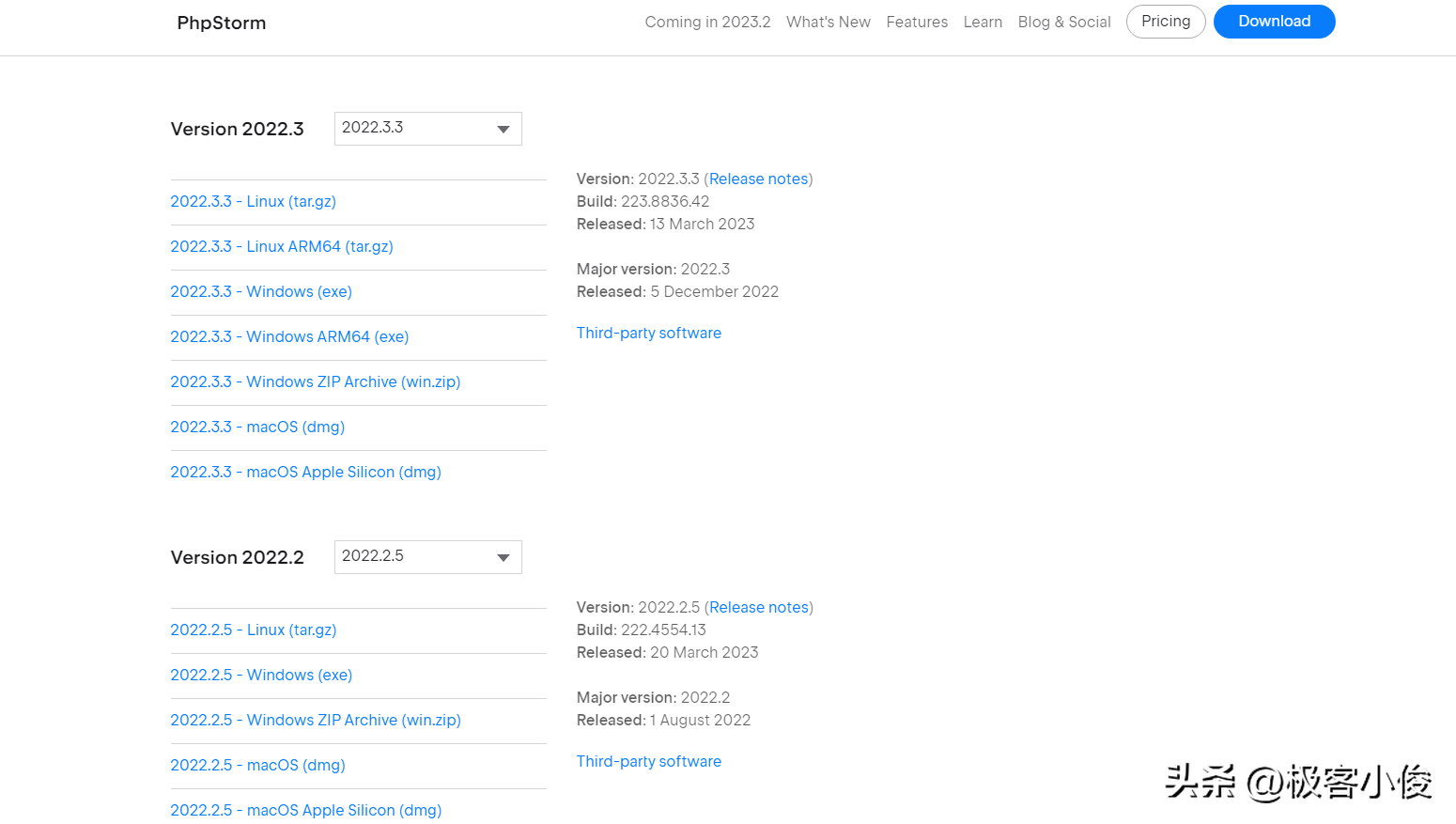The height and width of the screenshot is (824, 1456).
Task: Open Coming in 2023.2 menu item
Action: pos(707,22)
